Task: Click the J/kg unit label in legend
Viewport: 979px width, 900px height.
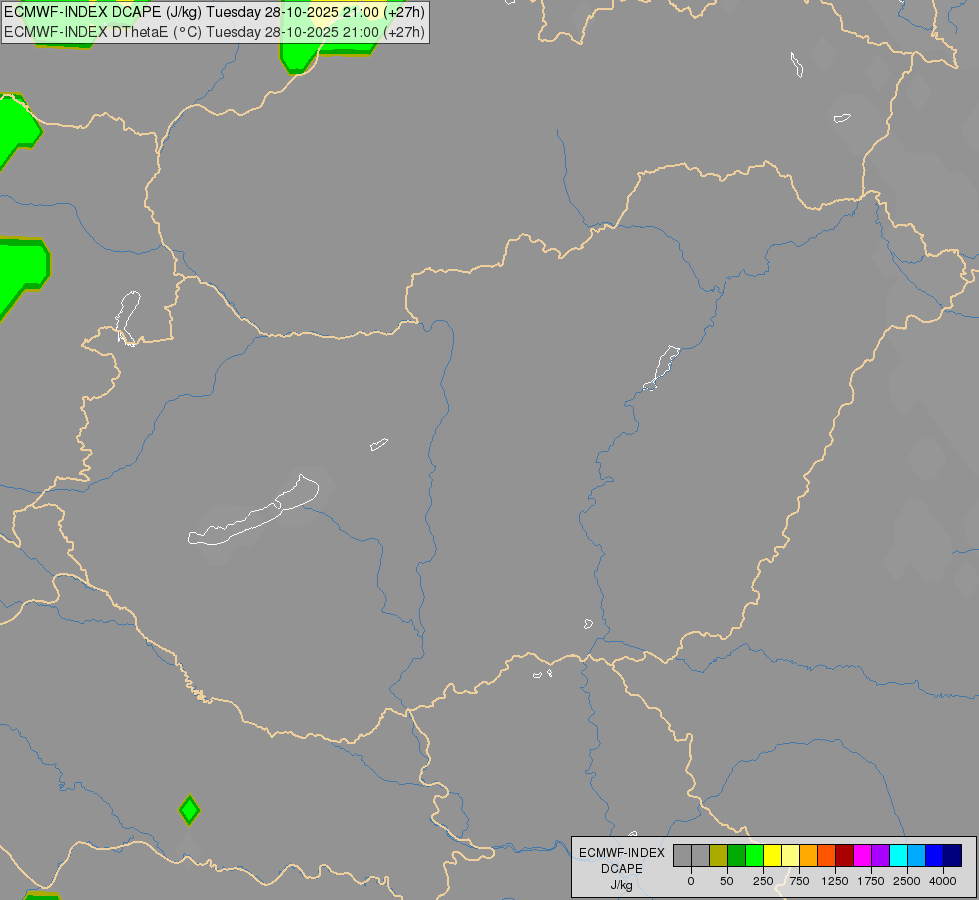Action: click(x=622, y=885)
